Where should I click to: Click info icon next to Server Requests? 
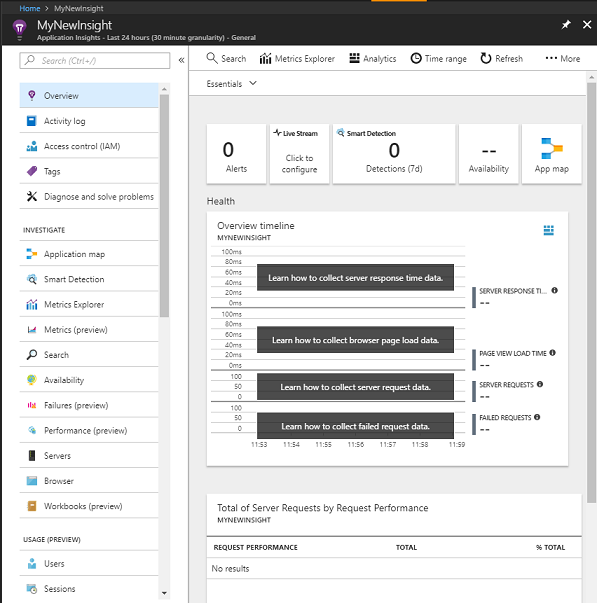pyautogui.click(x=540, y=384)
